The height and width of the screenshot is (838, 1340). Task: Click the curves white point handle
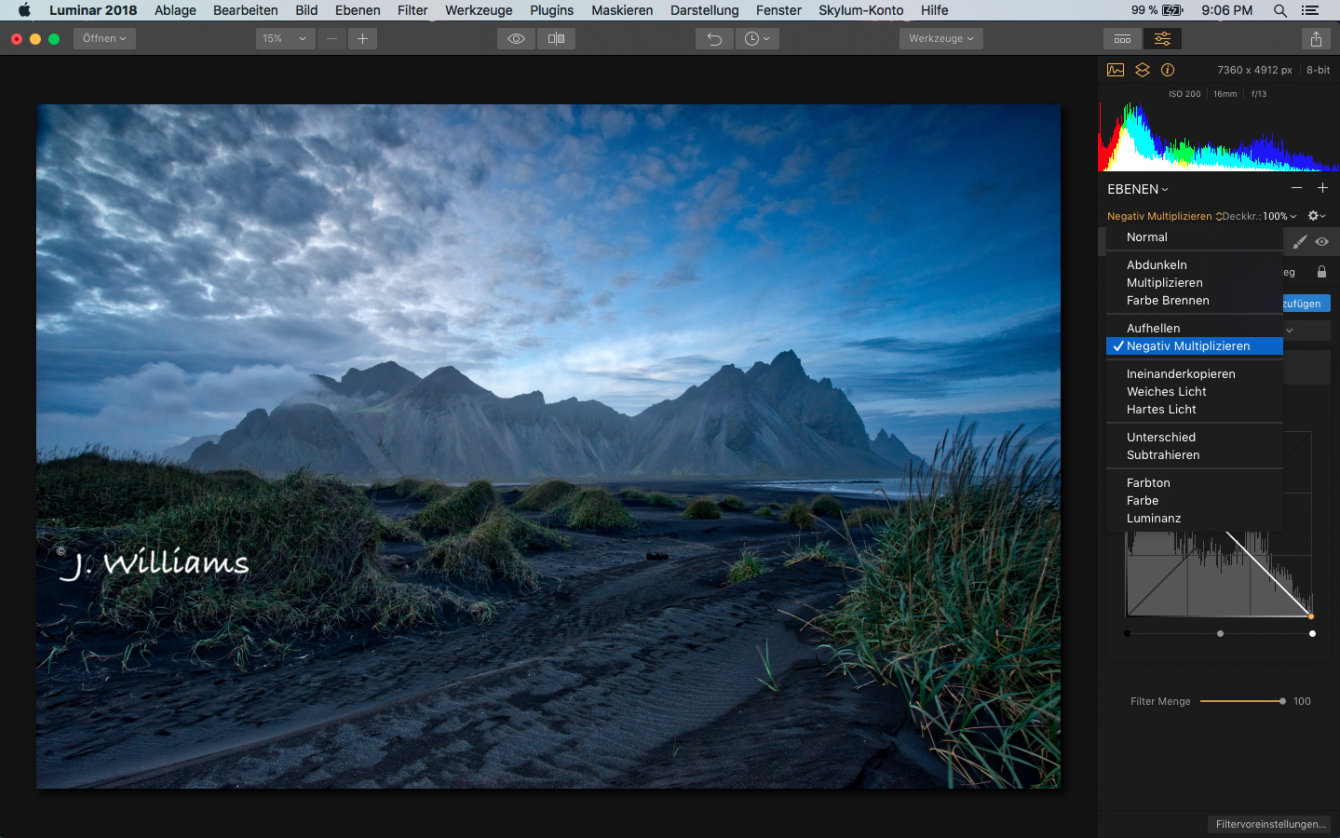pyautogui.click(x=1312, y=633)
